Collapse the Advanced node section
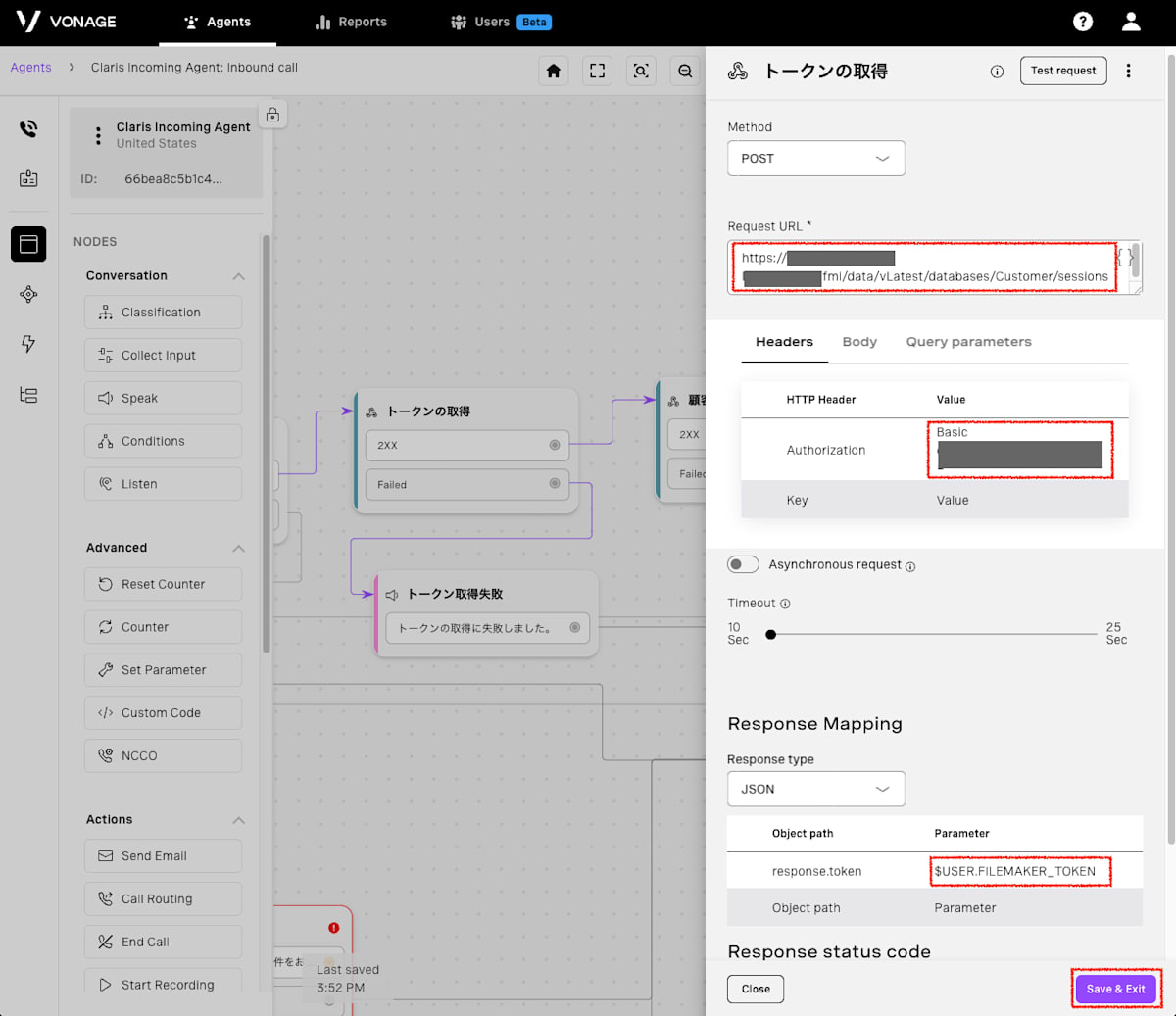This screenshot has width=1176, height=1016. [240, 548]
